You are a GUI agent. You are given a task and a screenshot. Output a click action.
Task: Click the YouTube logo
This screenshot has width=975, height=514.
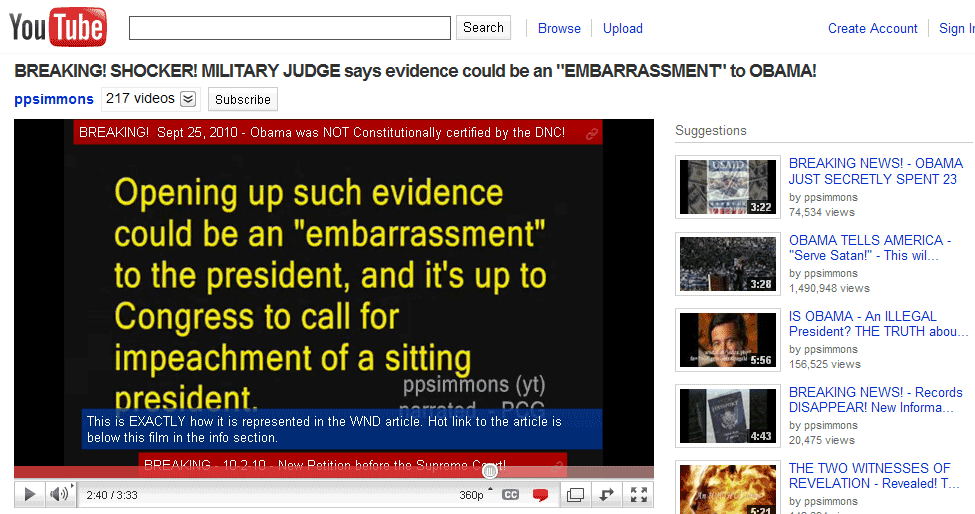point(58,28)
